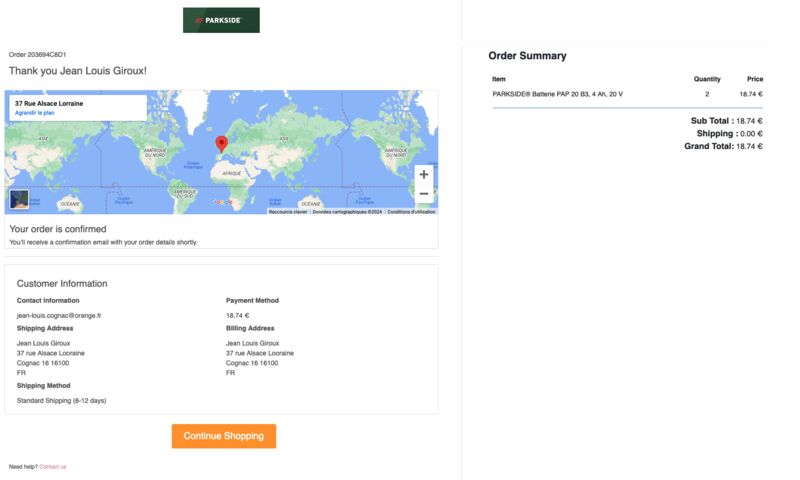Click the Price column header

tap(755, 79)
